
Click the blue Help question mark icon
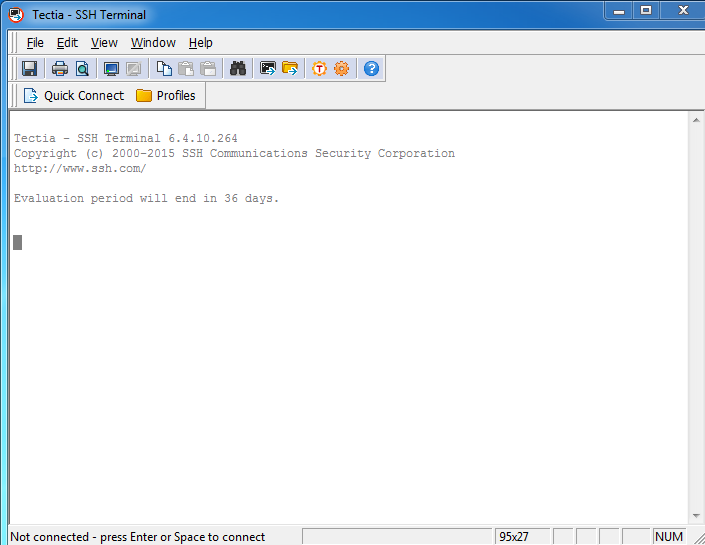pos(371,69)
